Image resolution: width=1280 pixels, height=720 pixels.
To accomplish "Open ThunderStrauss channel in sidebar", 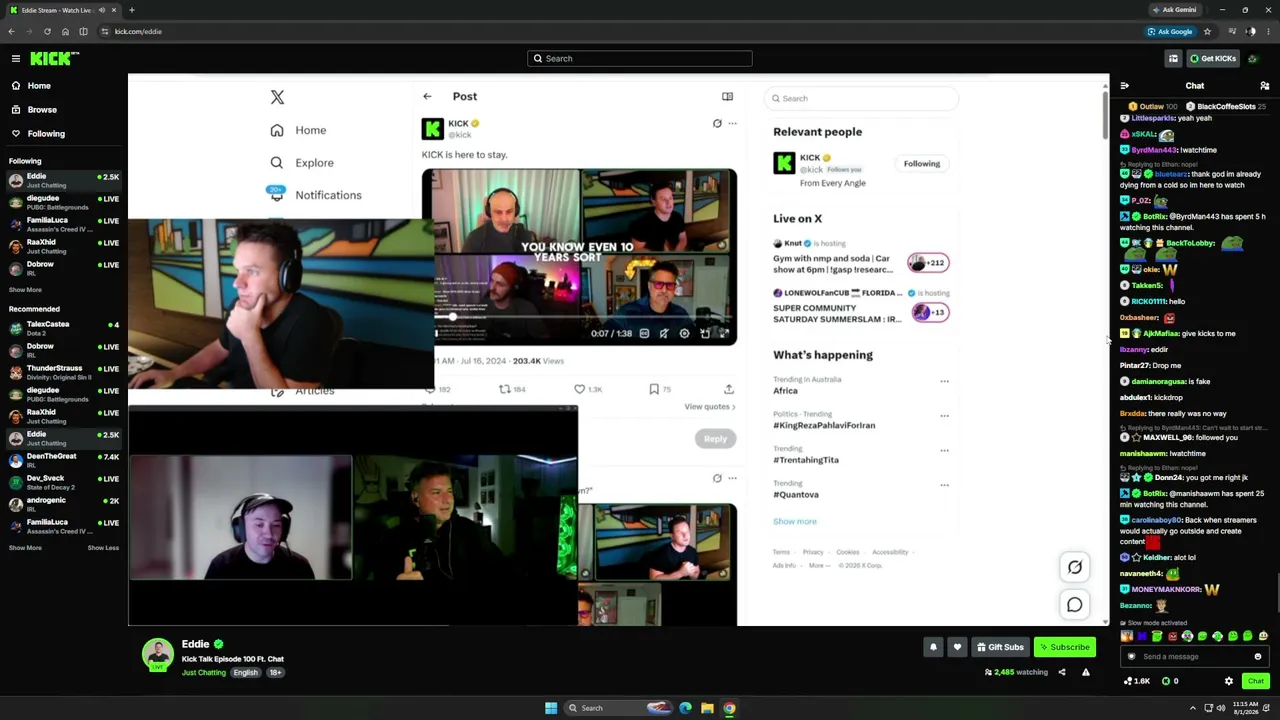I will 64,372.
